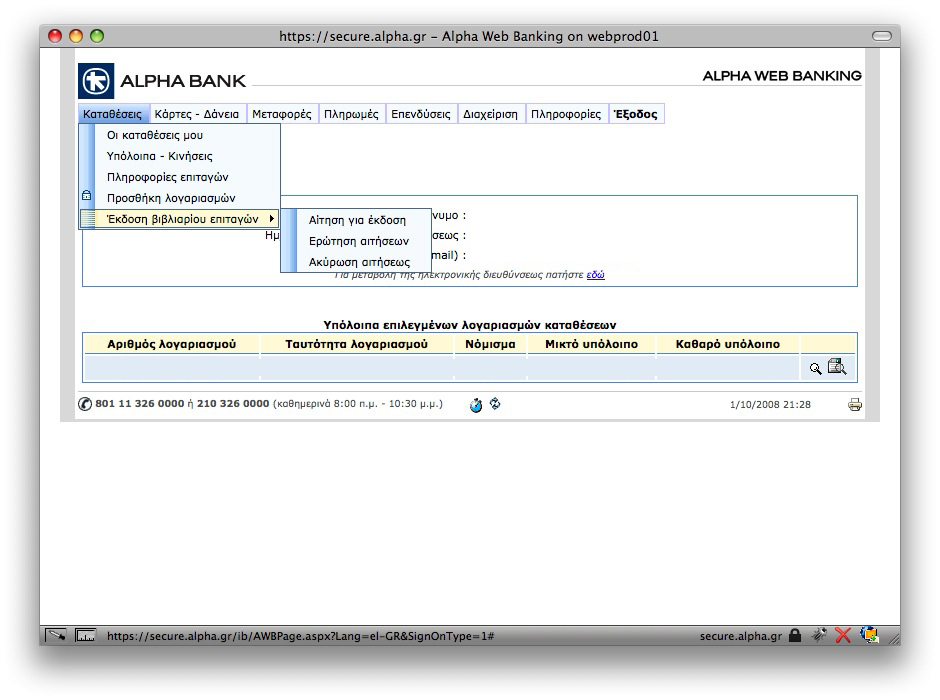
Task: Click secure.alpha.gr domain in the status bar
Action: pos(741,636)
